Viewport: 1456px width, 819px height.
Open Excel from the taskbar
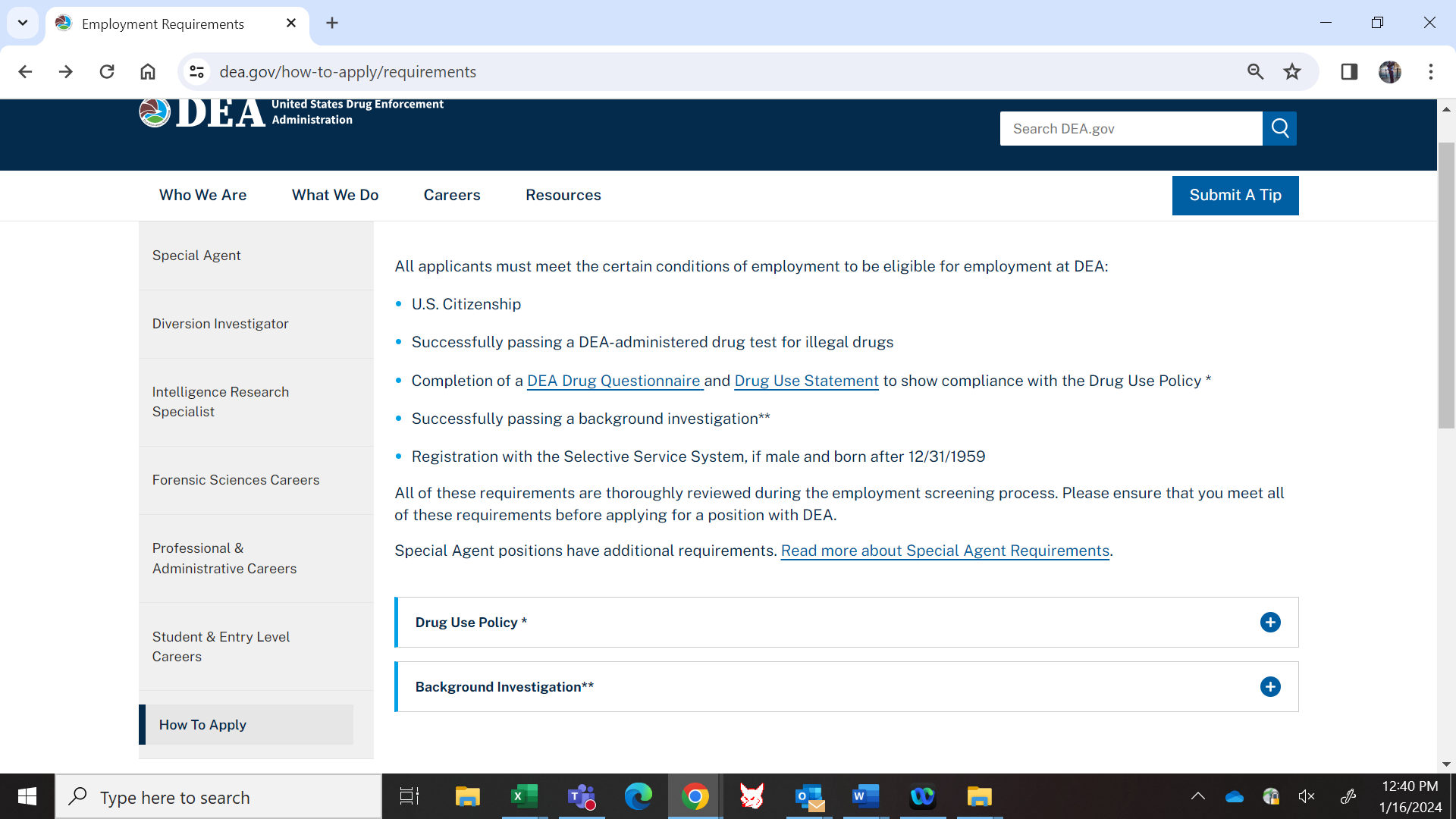click(x=524, y=797)
